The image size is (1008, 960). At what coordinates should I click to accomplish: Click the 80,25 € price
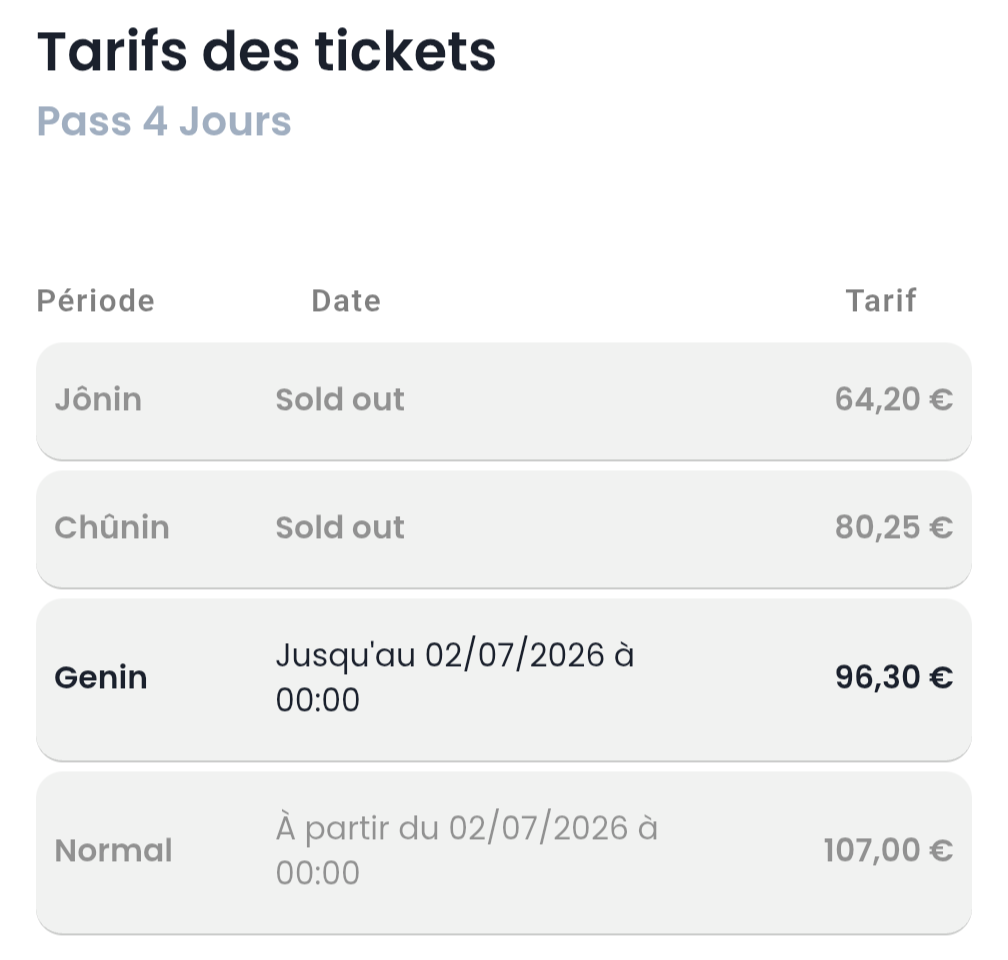(x=893, y=527)
